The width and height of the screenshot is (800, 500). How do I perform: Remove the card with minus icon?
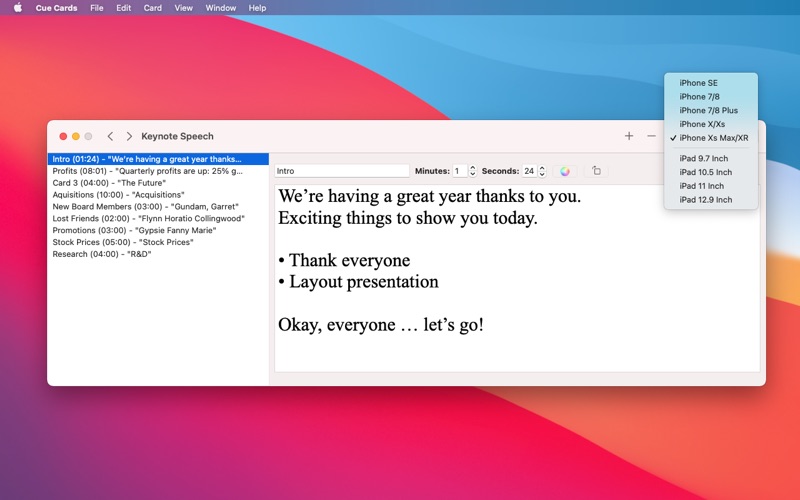[x=652, y=136]
